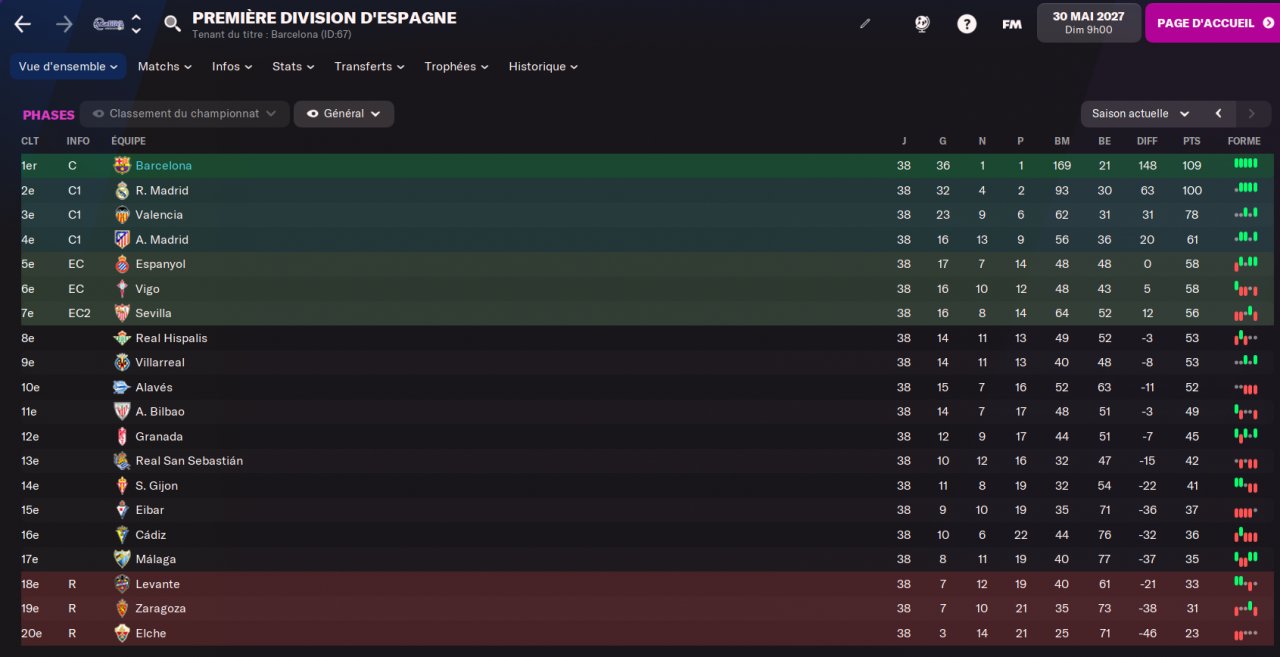
Task: Click the Barcelona club crest
Action: 122,166
